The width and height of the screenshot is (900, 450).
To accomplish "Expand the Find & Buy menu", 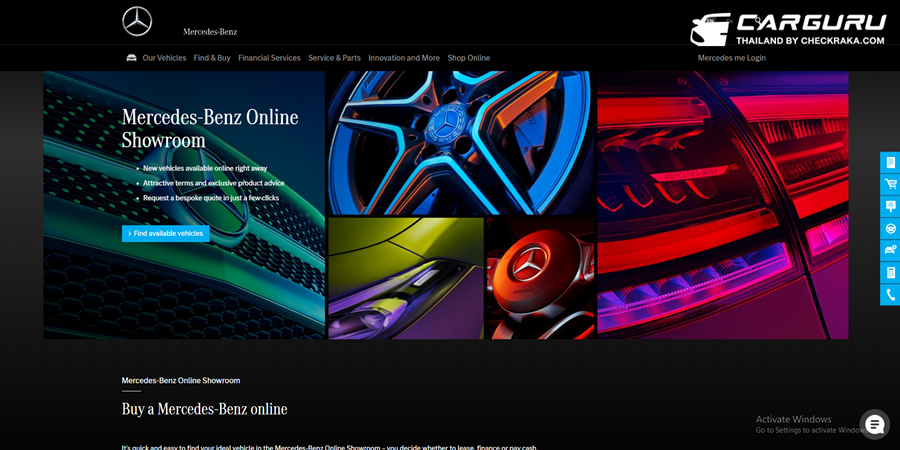I will click(x=212, y=58).
